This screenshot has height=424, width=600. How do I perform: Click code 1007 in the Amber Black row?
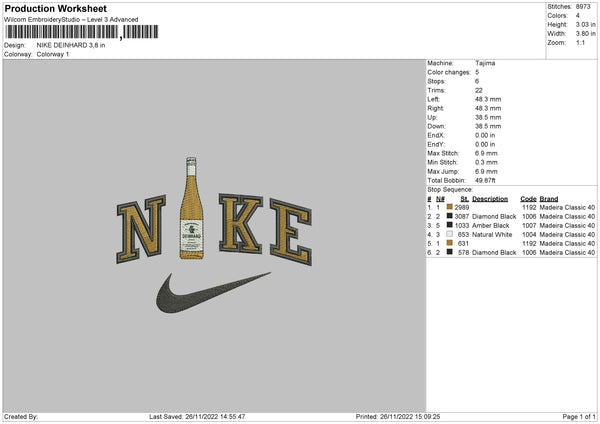[529, 225]
